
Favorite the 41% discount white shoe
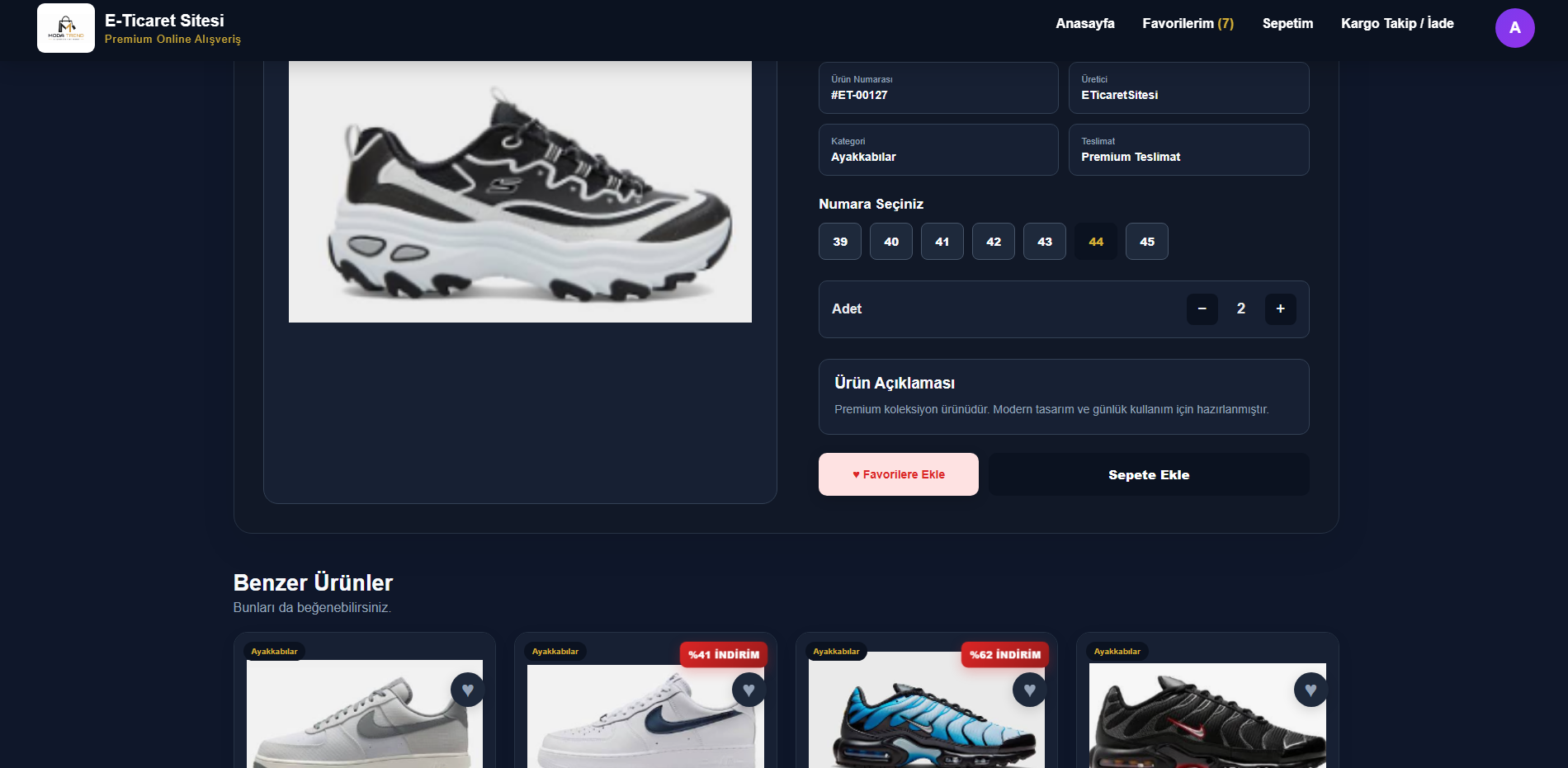tap(749, 690)
